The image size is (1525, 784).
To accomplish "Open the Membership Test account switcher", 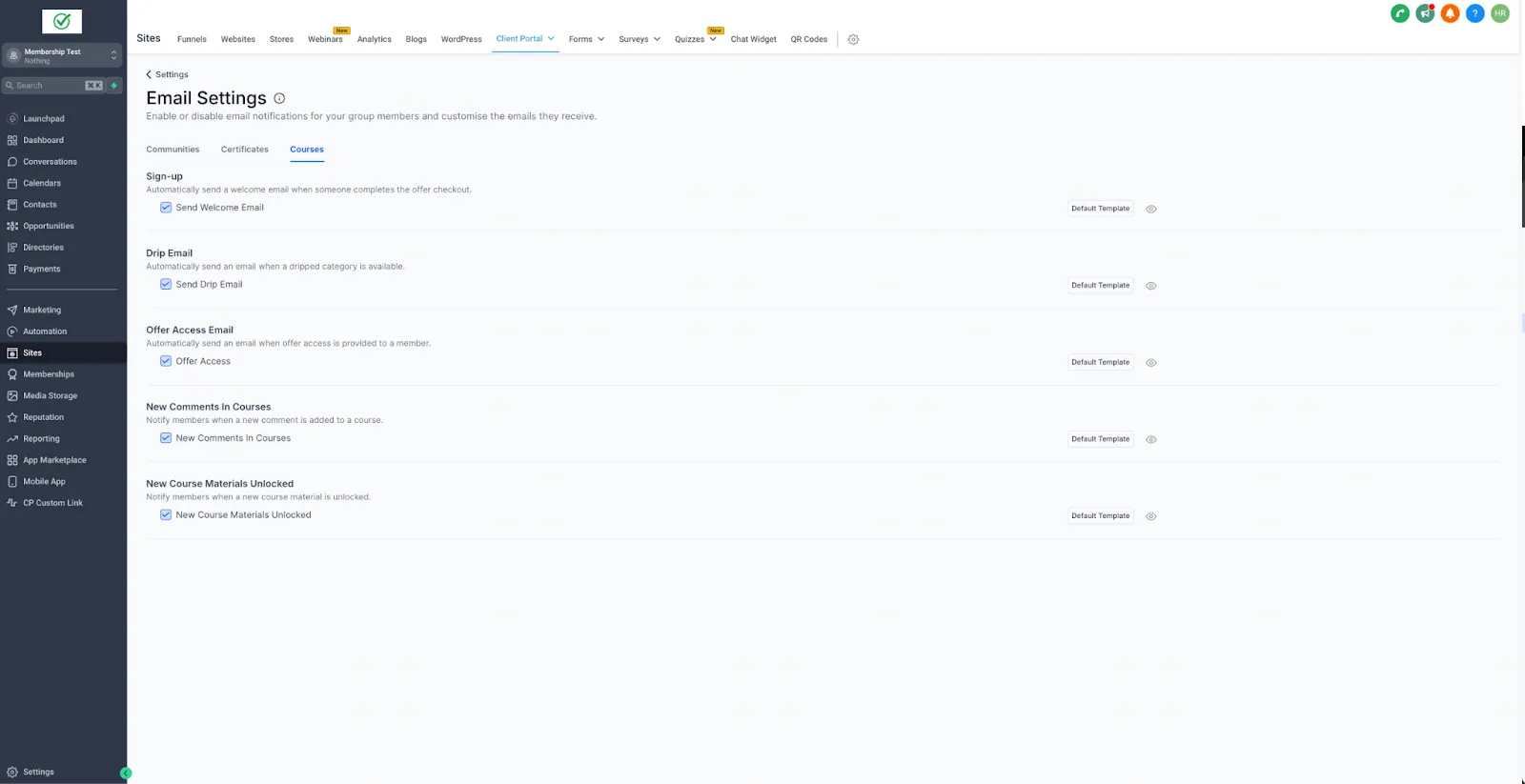I will (62, 55).
